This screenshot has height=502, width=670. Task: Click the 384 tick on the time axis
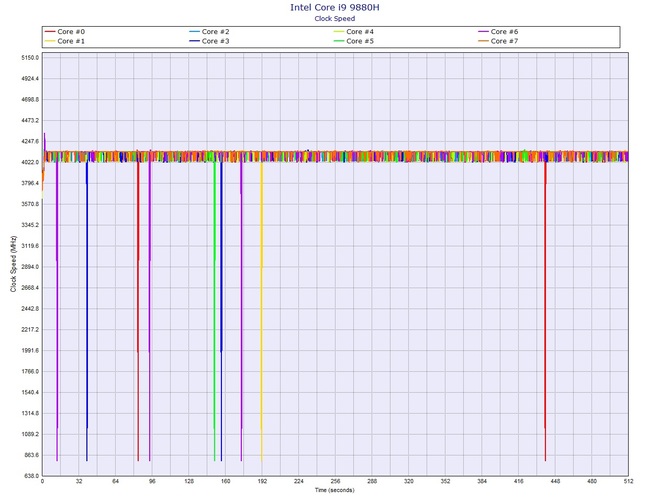pos(482,481)
